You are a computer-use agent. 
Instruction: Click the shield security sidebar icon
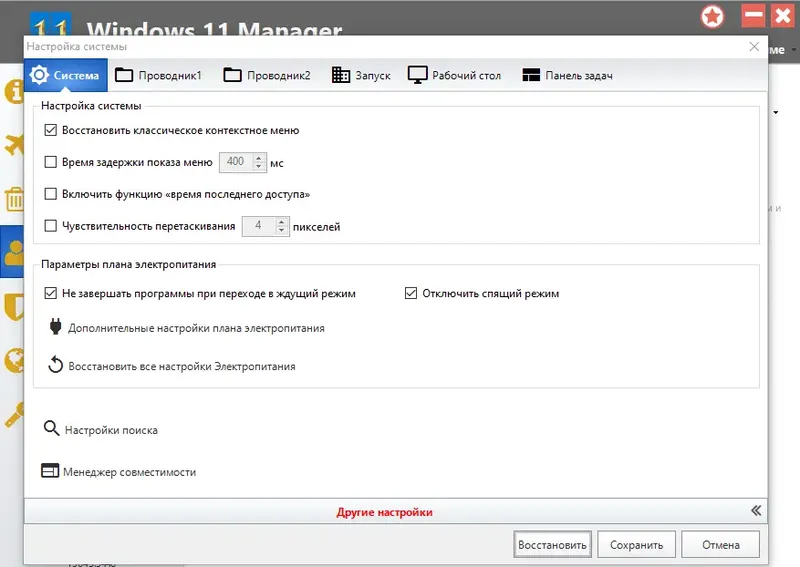tap(14, 306)
